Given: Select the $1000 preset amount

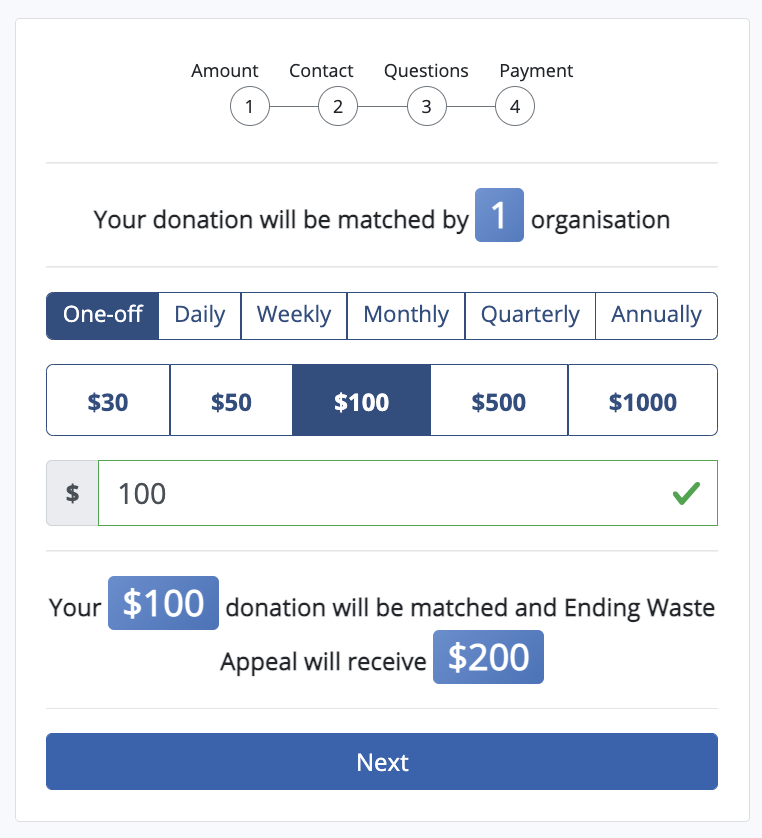Looking at the screenshot, I should (x=642, y=401).
